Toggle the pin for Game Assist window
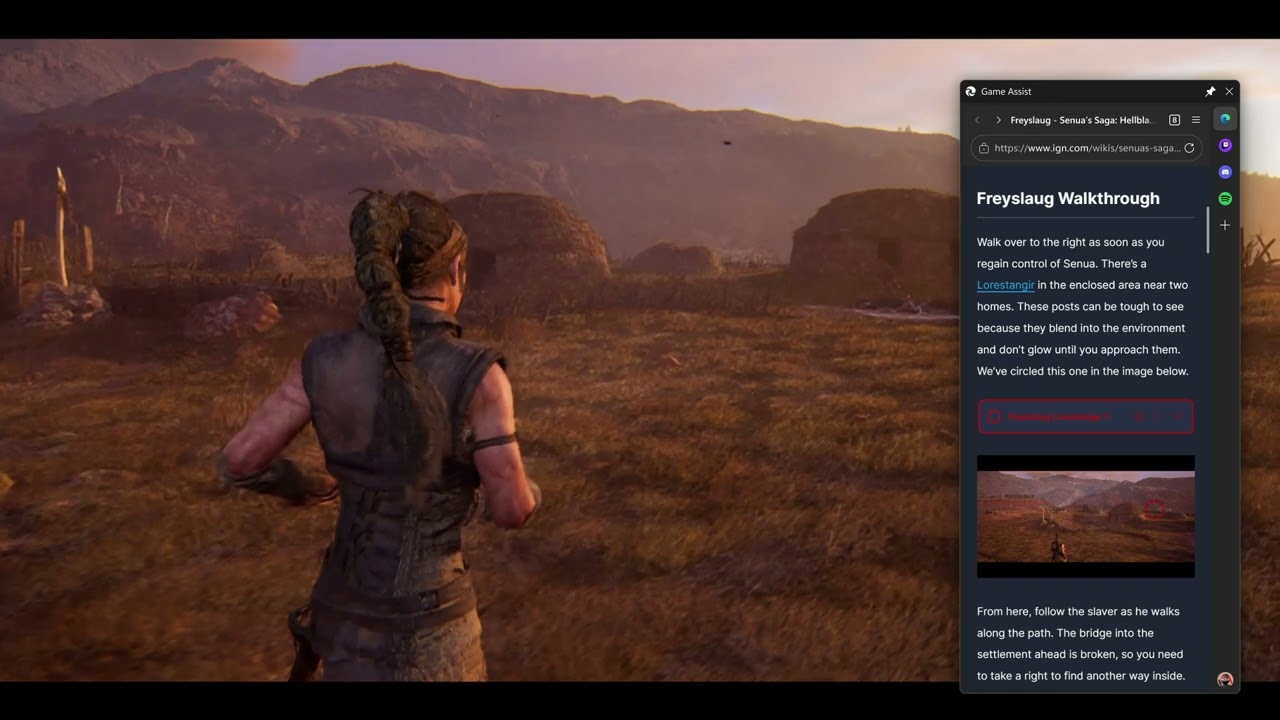This screenshot has width=1280, height=720. click(x=1210, y=91)
